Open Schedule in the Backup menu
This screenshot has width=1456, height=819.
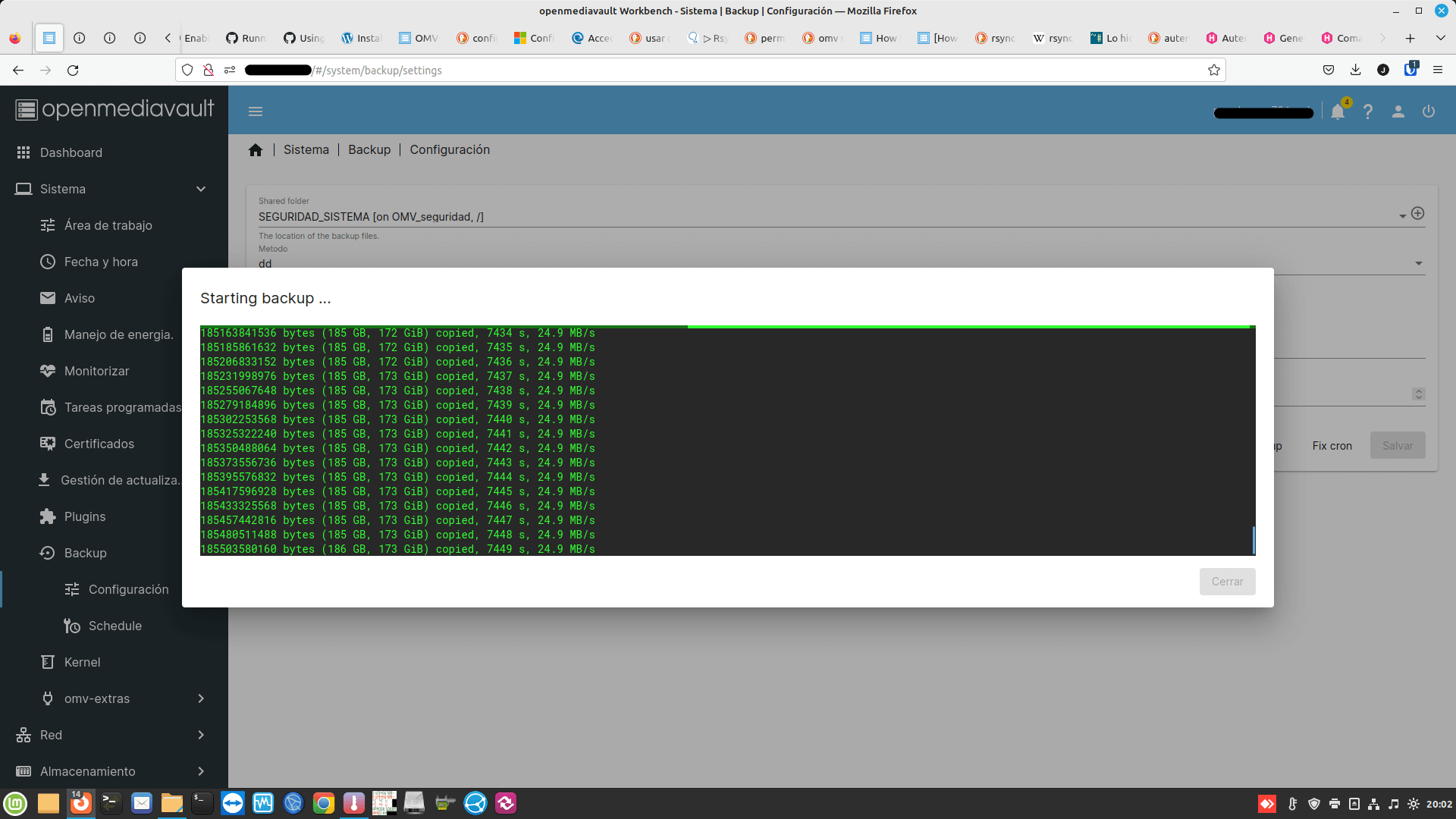tap(115, 626)
